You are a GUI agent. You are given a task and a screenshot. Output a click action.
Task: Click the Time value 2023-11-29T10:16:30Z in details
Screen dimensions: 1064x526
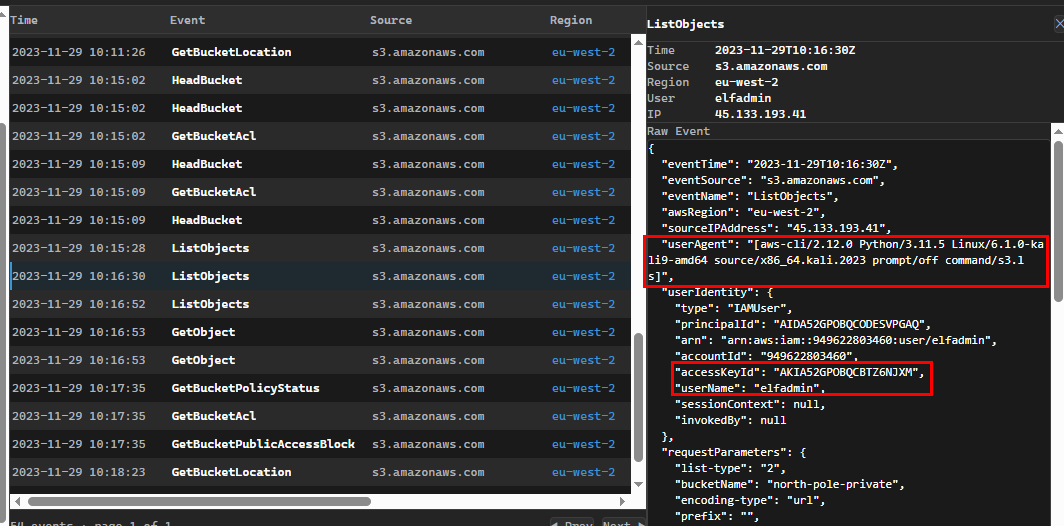[786, 50]
